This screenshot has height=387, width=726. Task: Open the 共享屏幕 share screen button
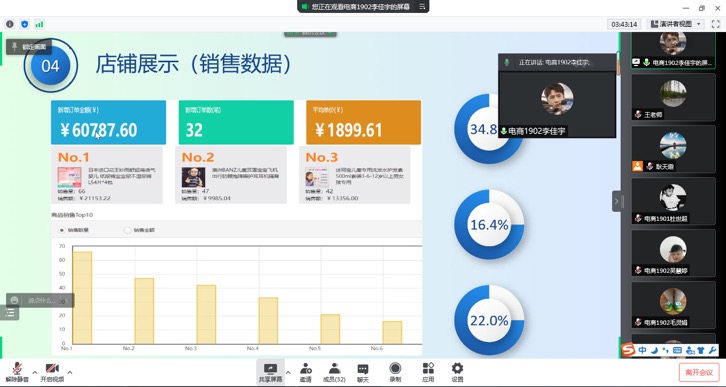270,373
